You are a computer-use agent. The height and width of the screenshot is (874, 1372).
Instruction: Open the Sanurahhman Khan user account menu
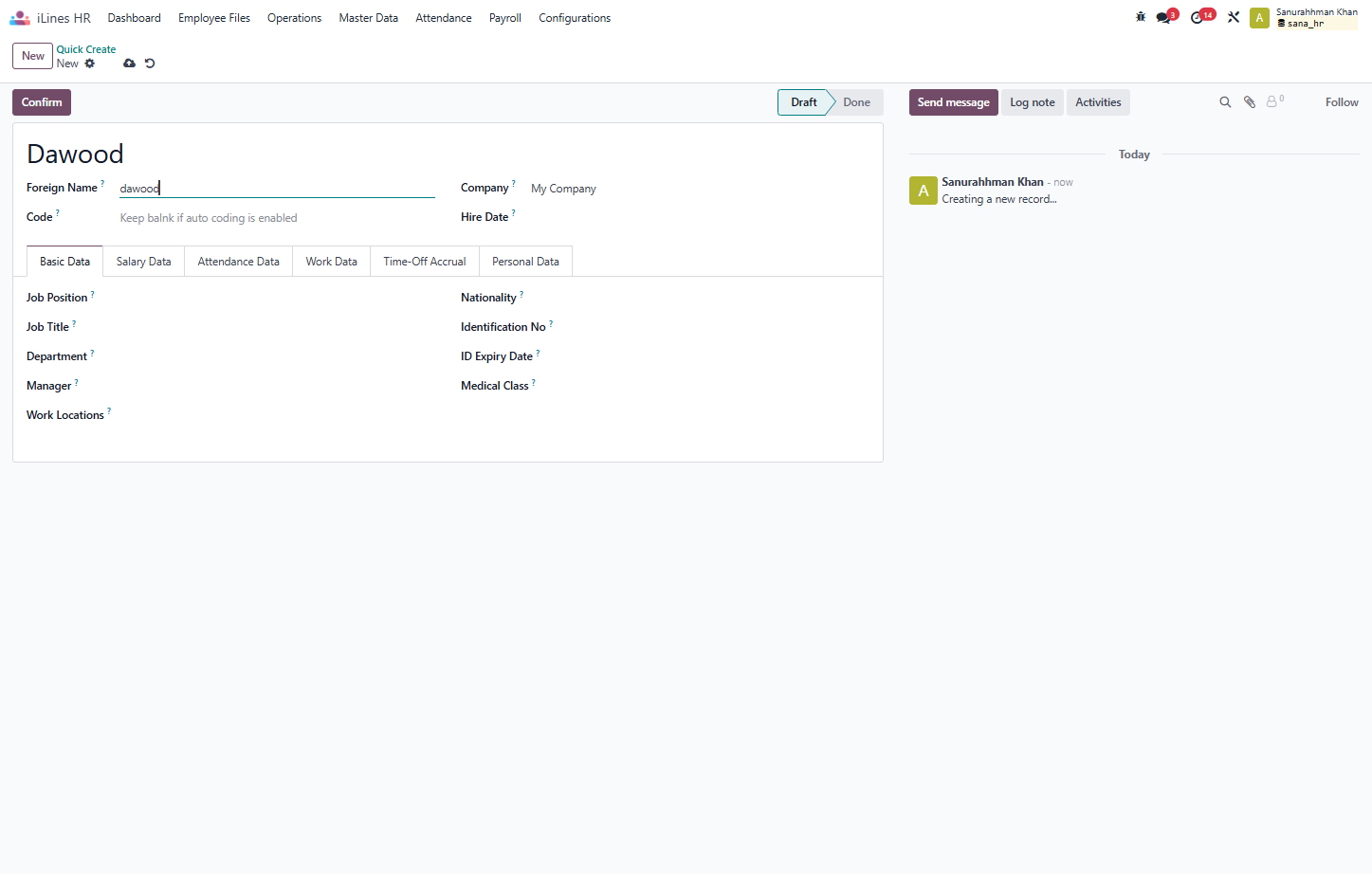click(x=1316, y=18)
